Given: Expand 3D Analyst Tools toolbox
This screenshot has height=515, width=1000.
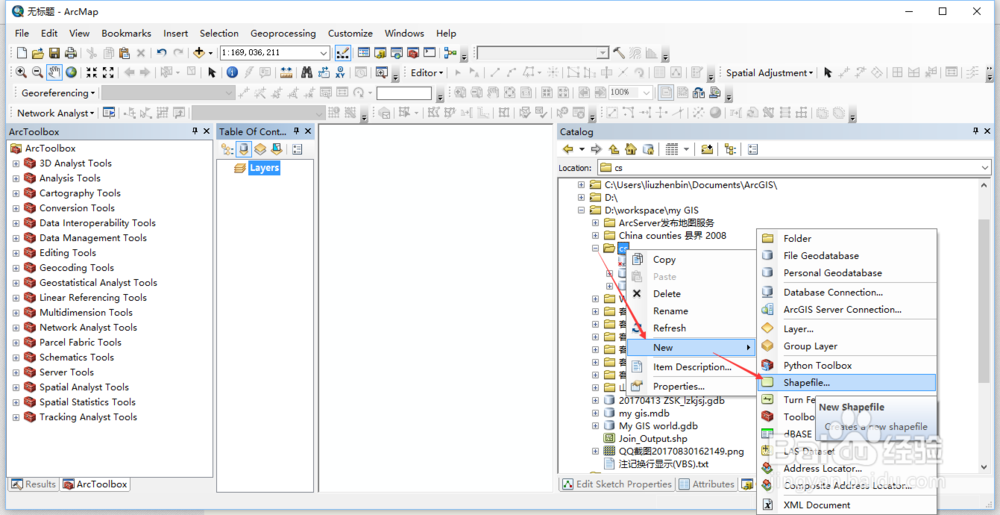Looking at the screenshot, I should 16,163.
